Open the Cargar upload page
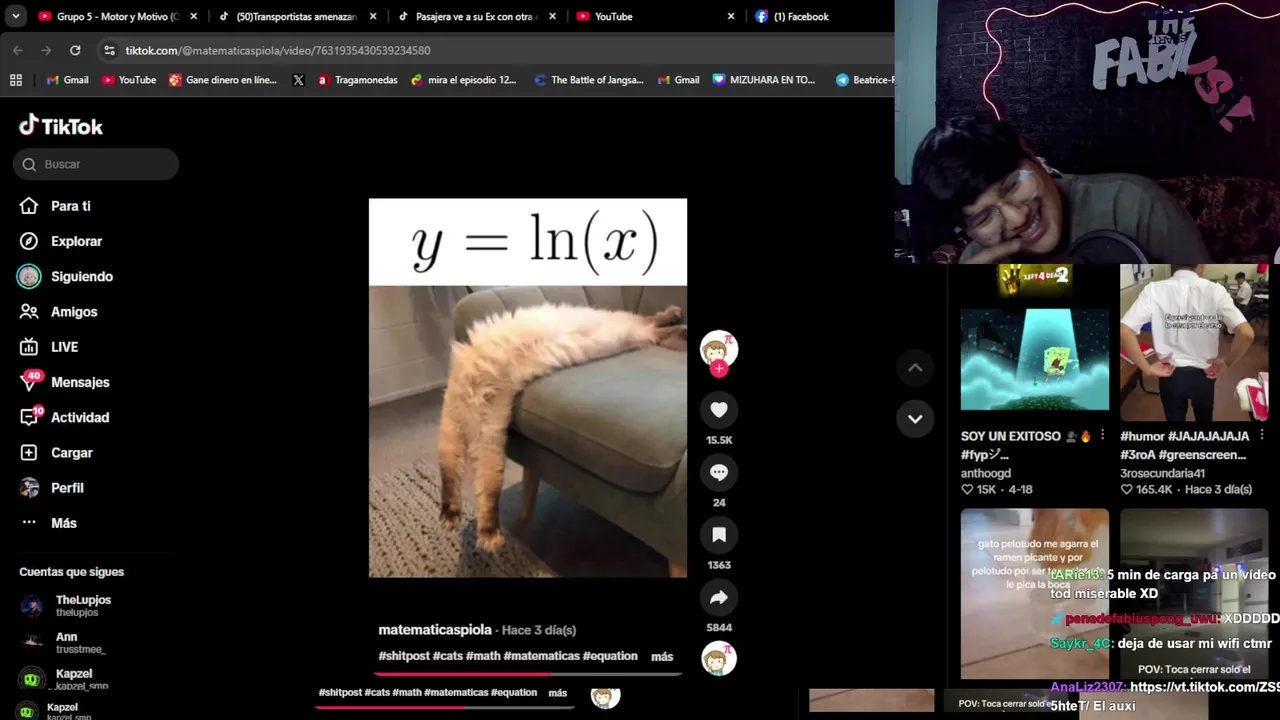The height and width of the screenshot is (720, 1280). coord(57,453)
